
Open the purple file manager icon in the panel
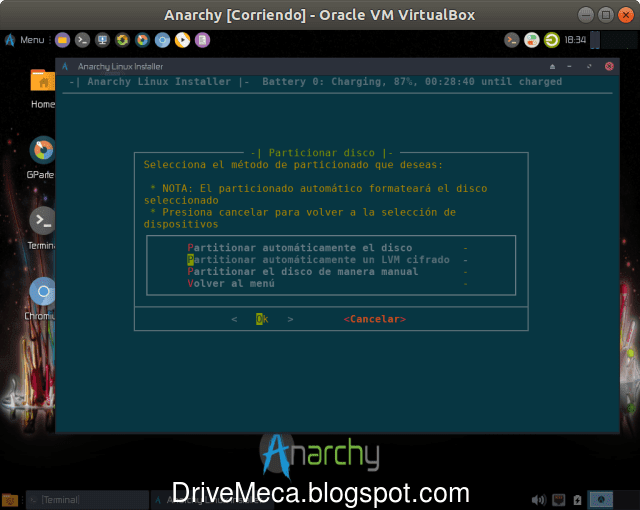62,40
